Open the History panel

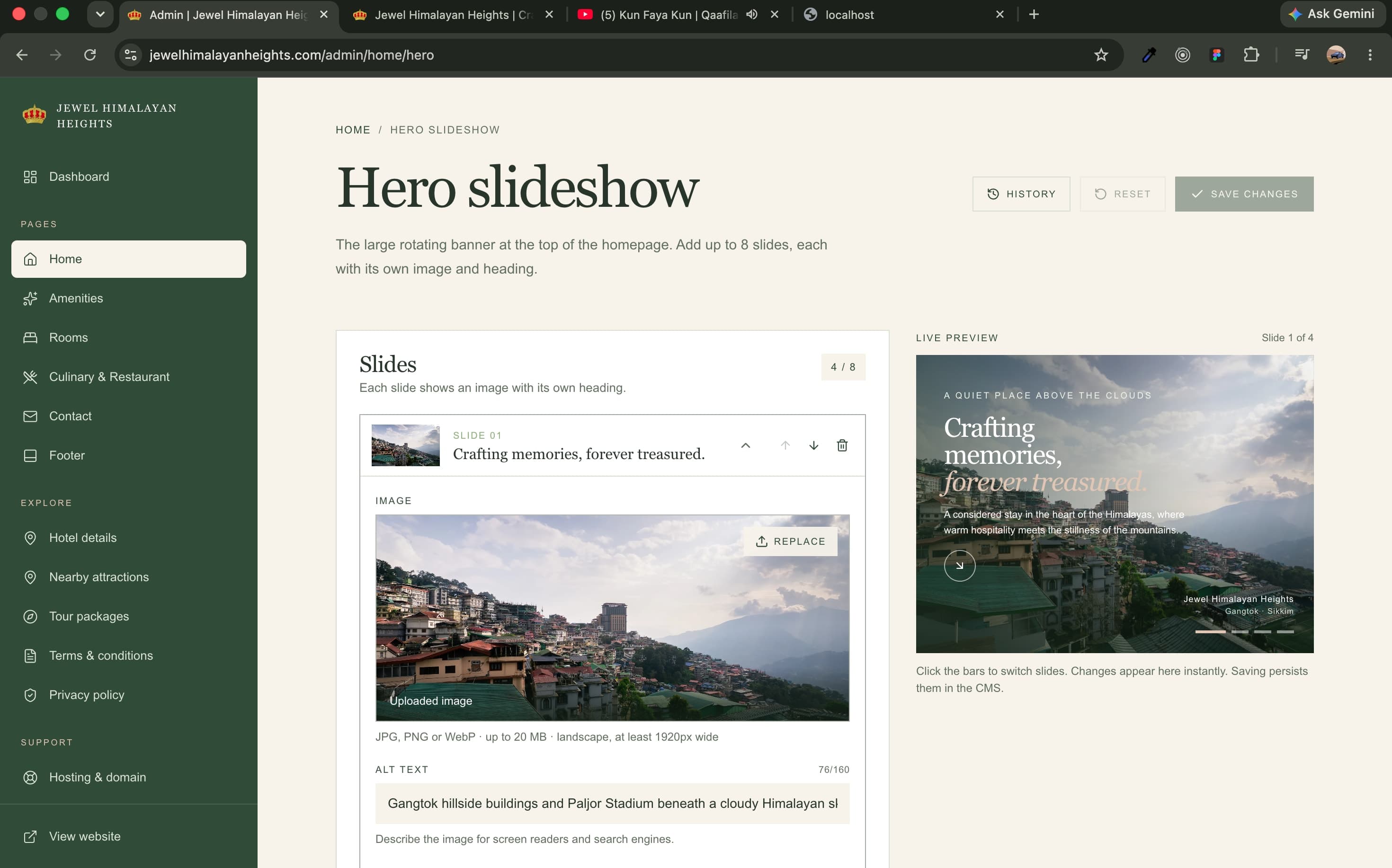[1021, 194]
